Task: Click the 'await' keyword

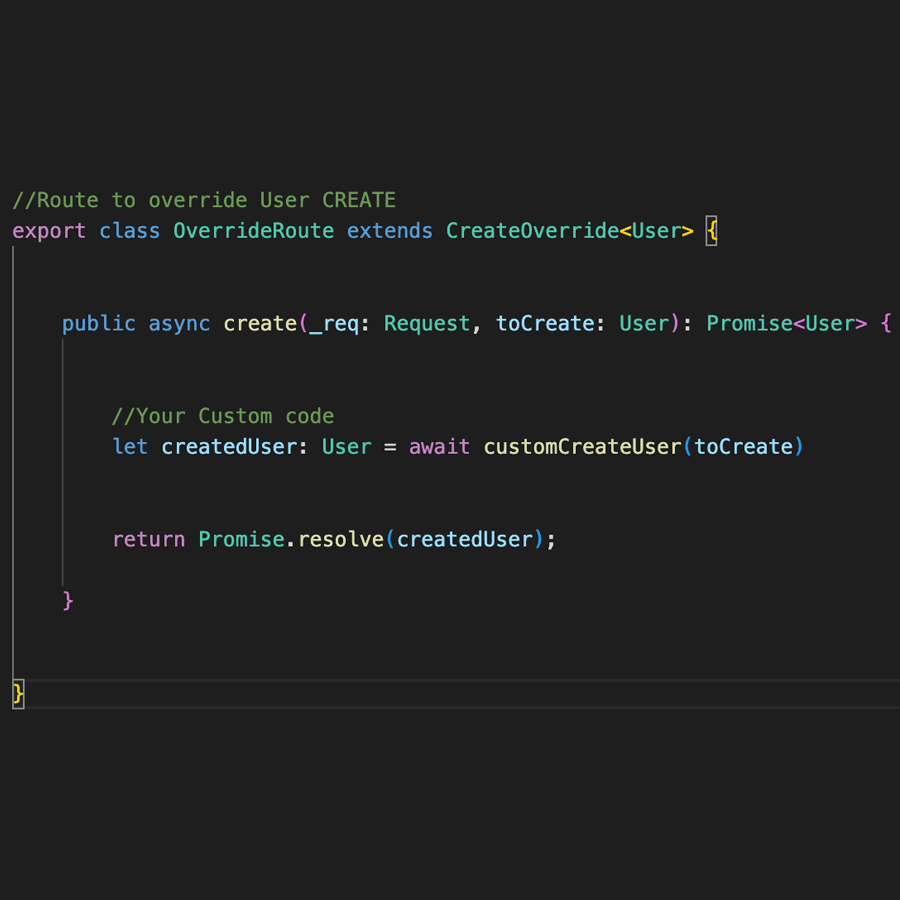Action: 439,447
